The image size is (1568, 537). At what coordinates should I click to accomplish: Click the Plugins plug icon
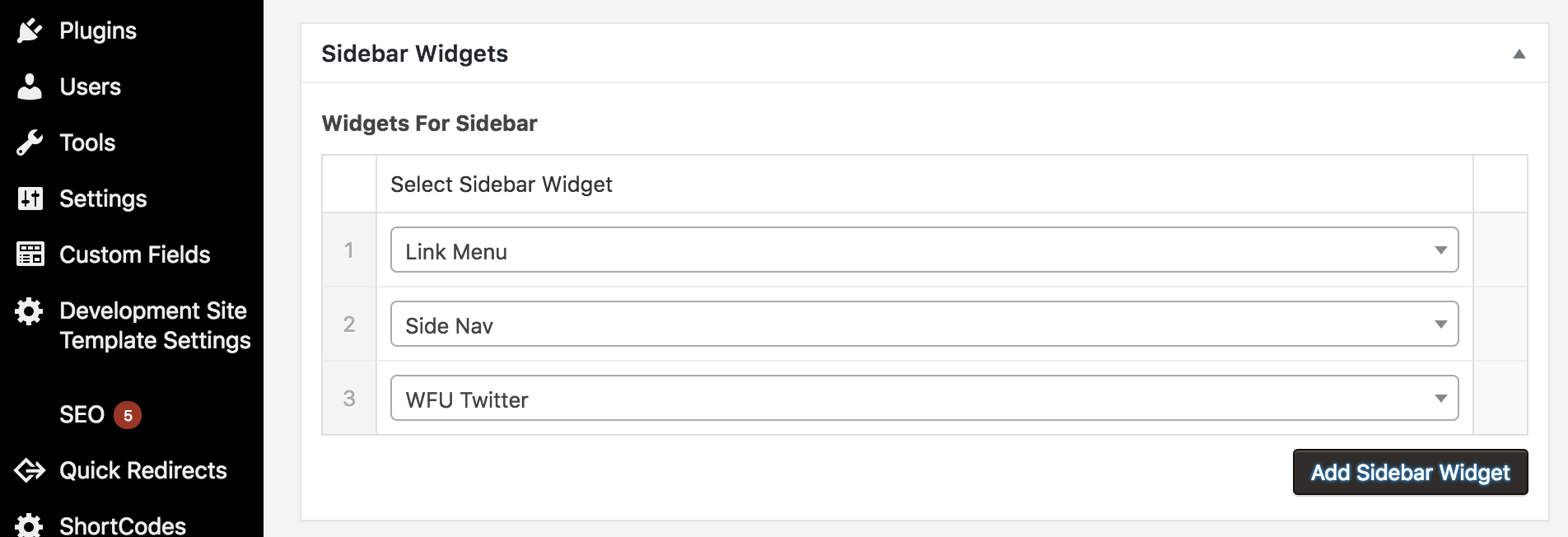point(30,30)
